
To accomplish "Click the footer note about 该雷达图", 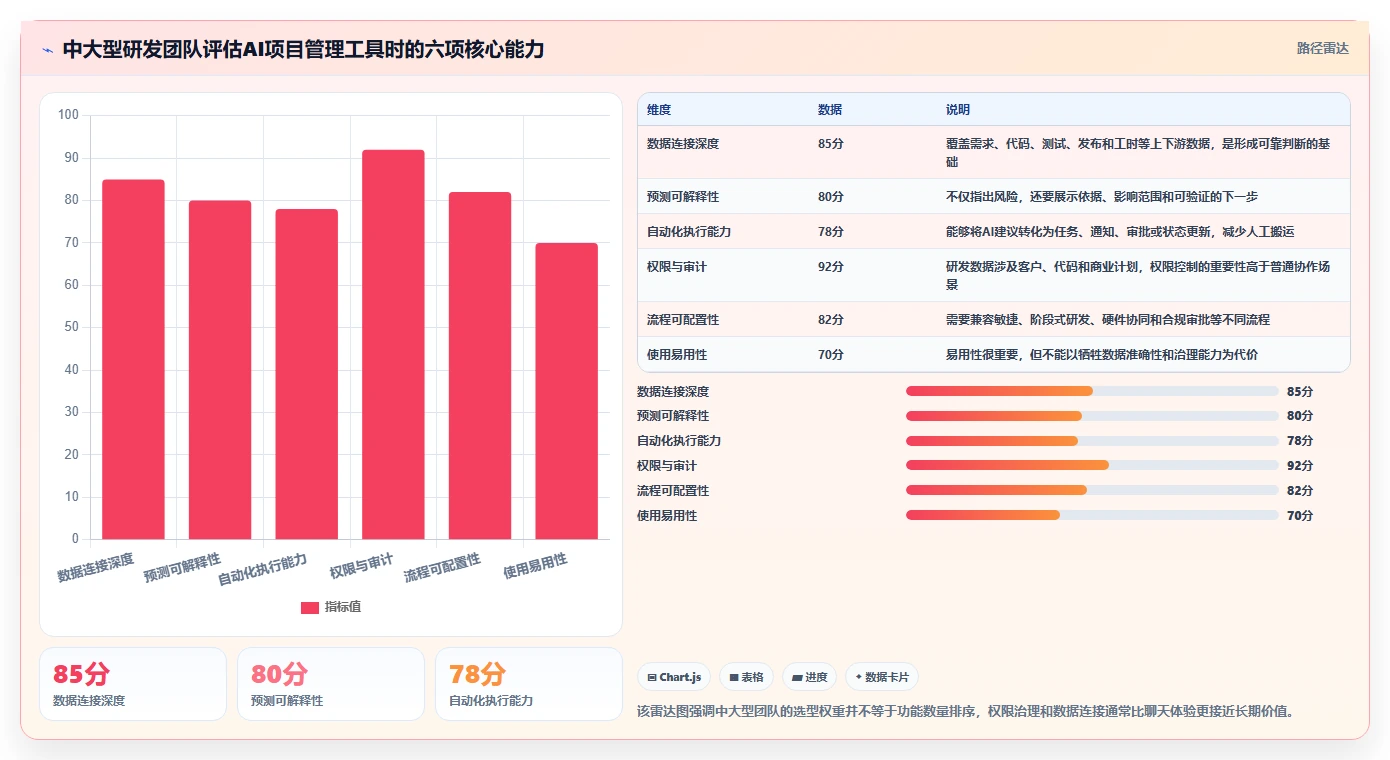I will point(967,711).
